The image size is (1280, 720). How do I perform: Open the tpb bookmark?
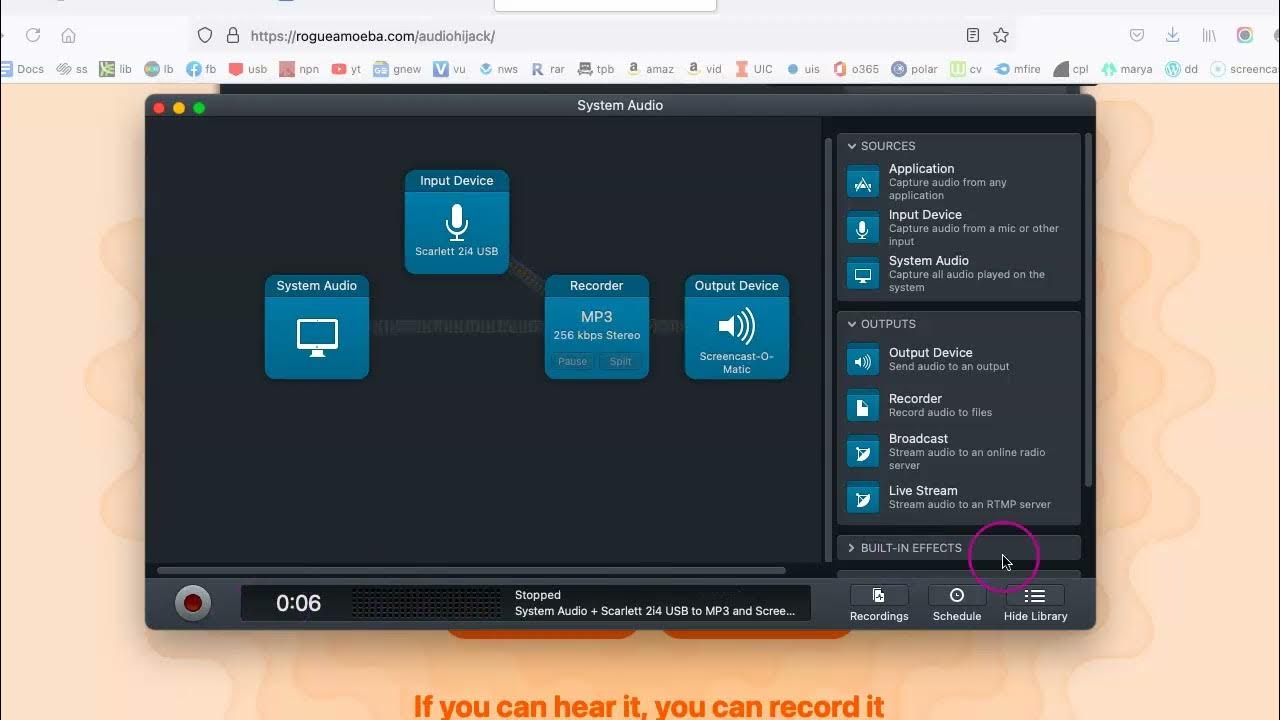597,69
